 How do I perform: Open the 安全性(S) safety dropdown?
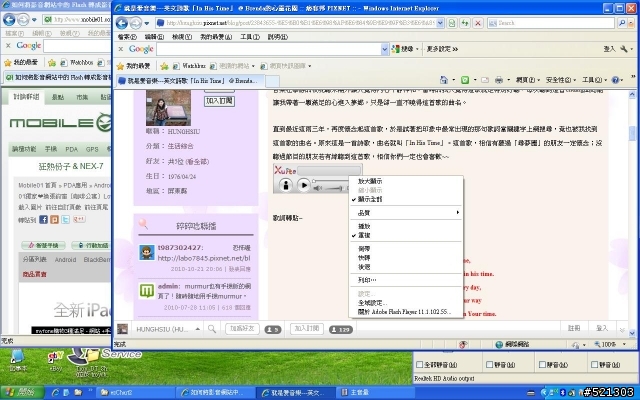click(x=561, y=80)
